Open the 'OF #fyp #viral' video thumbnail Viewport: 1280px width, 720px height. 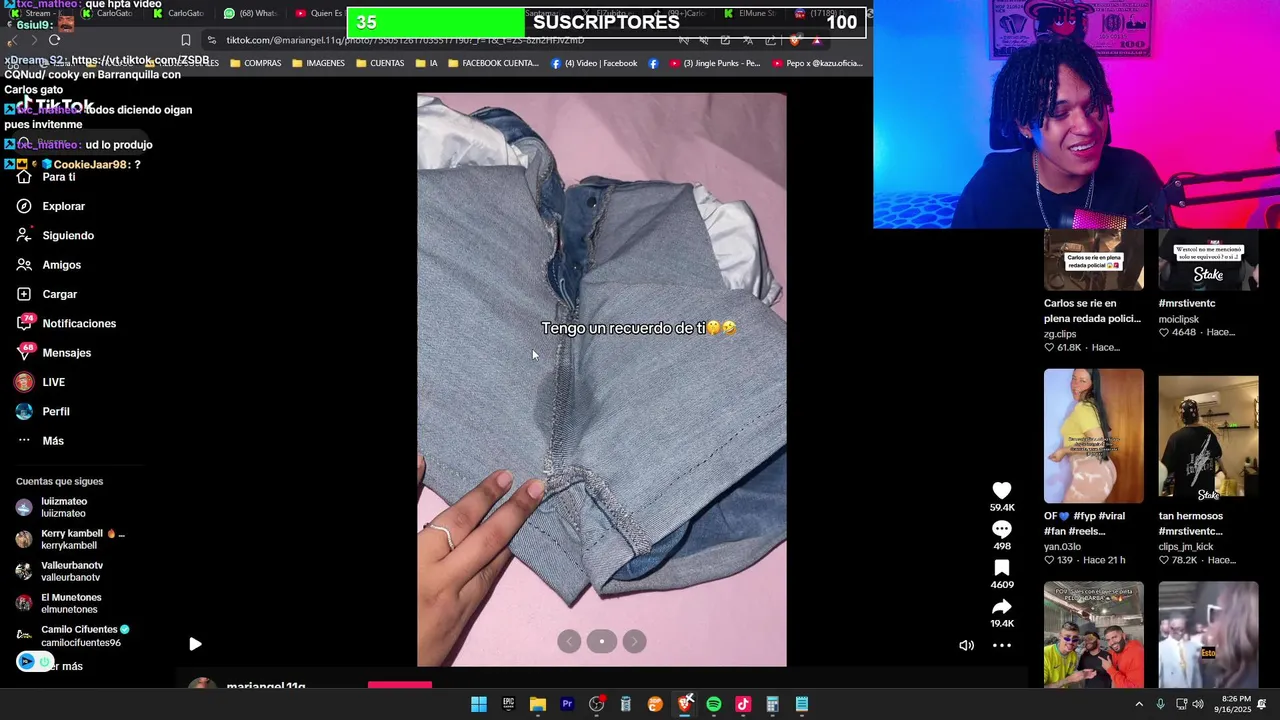click(x=1093, y=435)
